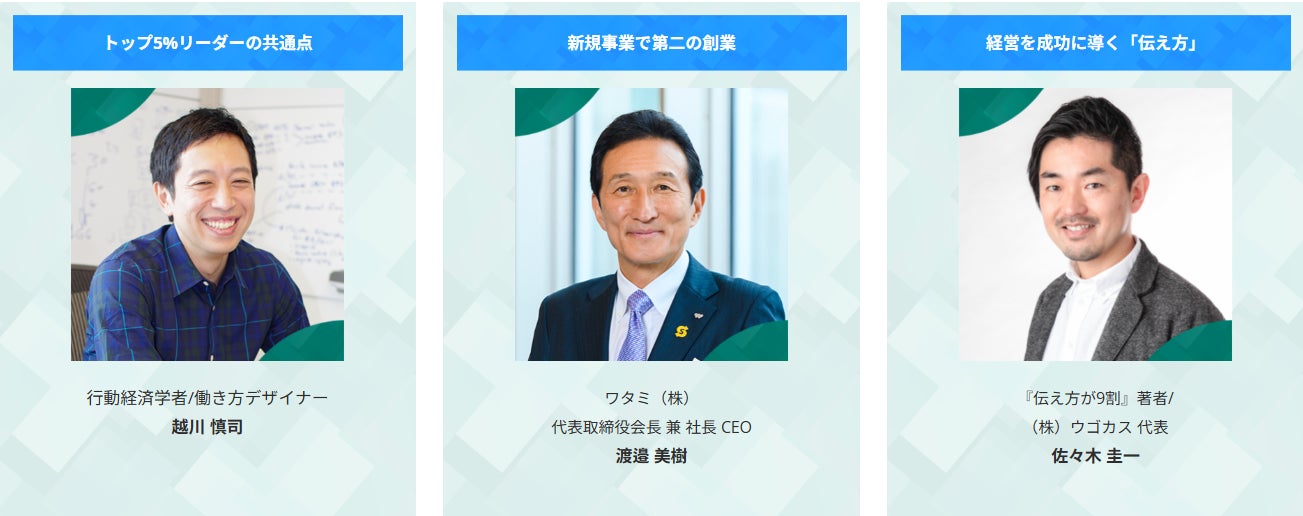This screenshot has height=516, width=1303.
Task: Open the speaker photo in the 越川 慎司 card
Action: [x=207, y=224]
